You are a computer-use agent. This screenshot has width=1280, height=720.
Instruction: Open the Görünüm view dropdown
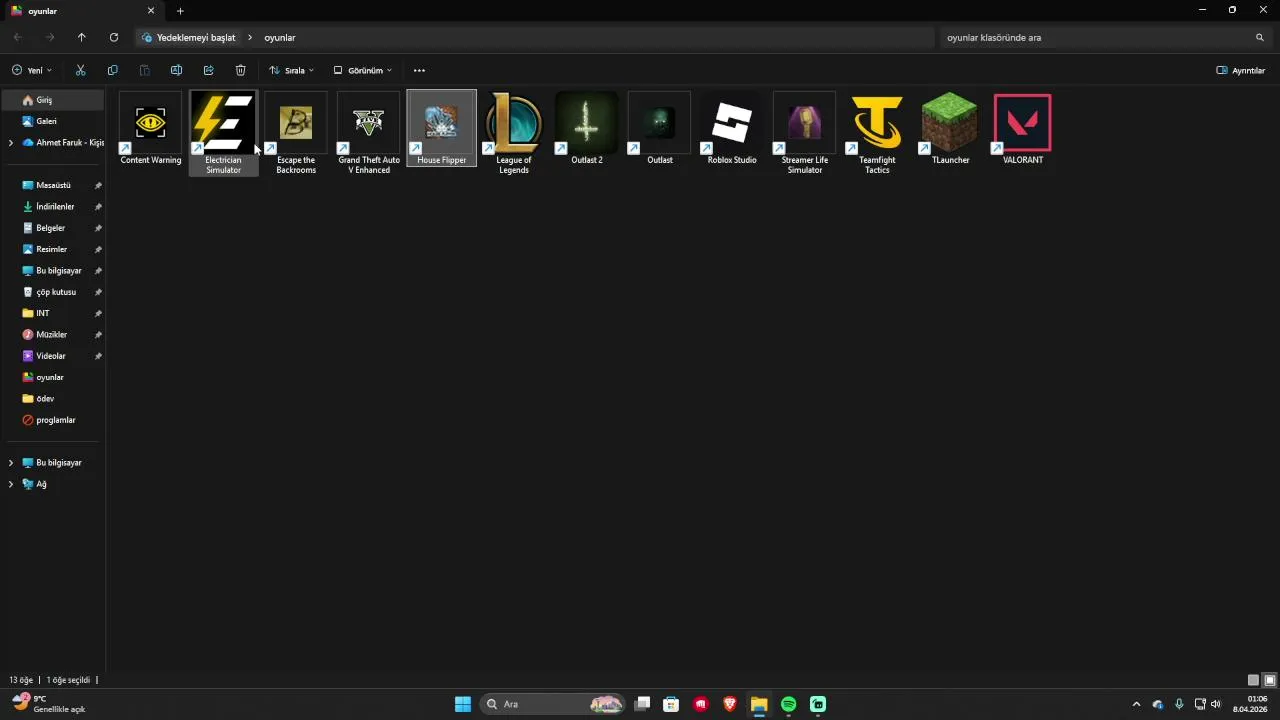(x=362, y=70)
